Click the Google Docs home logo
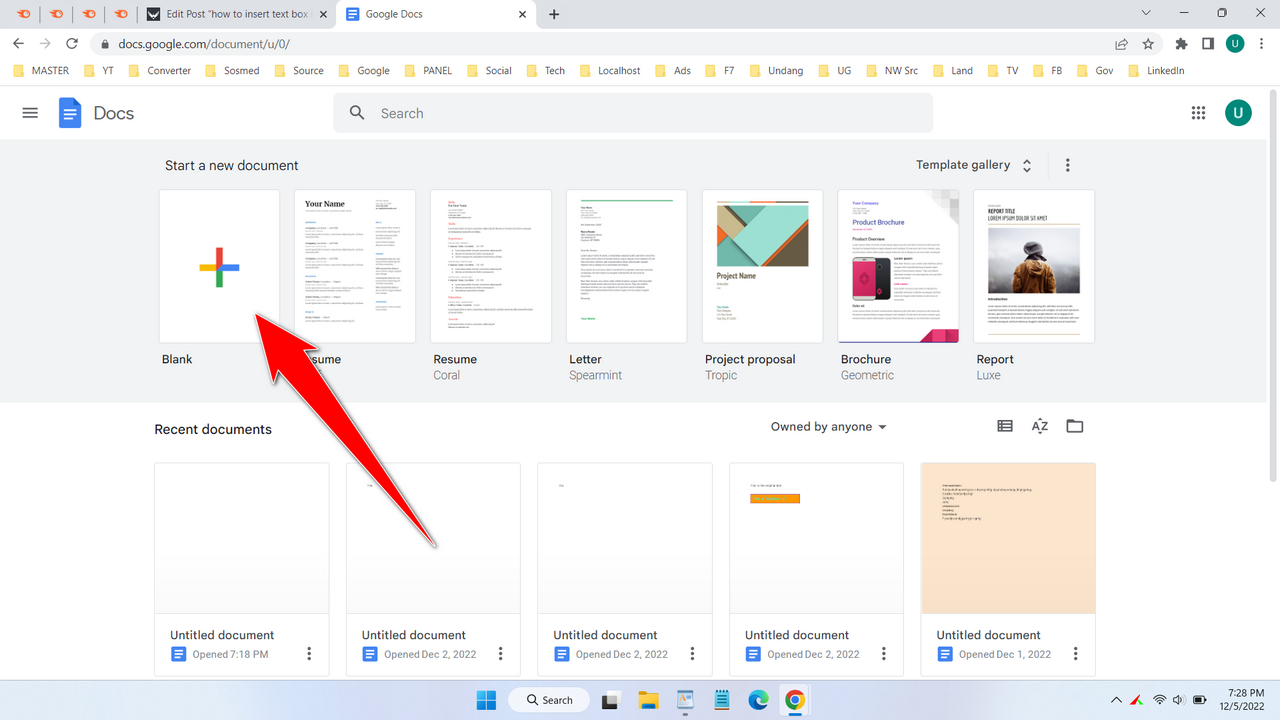 tap(70, 112)
